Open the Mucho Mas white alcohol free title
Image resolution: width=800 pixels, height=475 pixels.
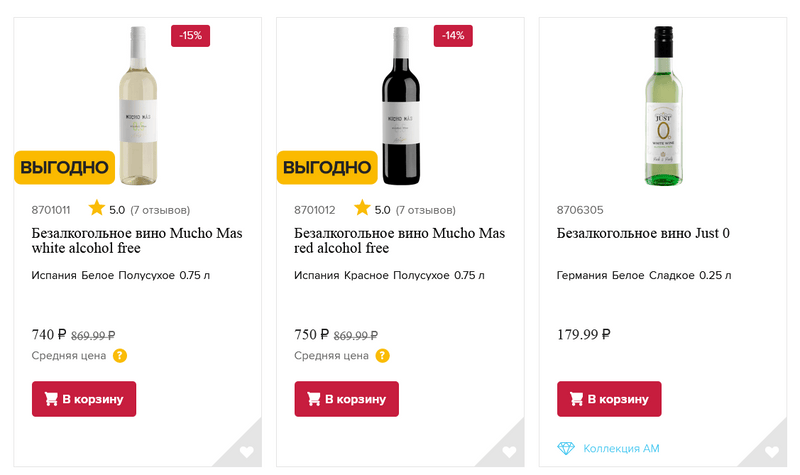tap(136, 240)
